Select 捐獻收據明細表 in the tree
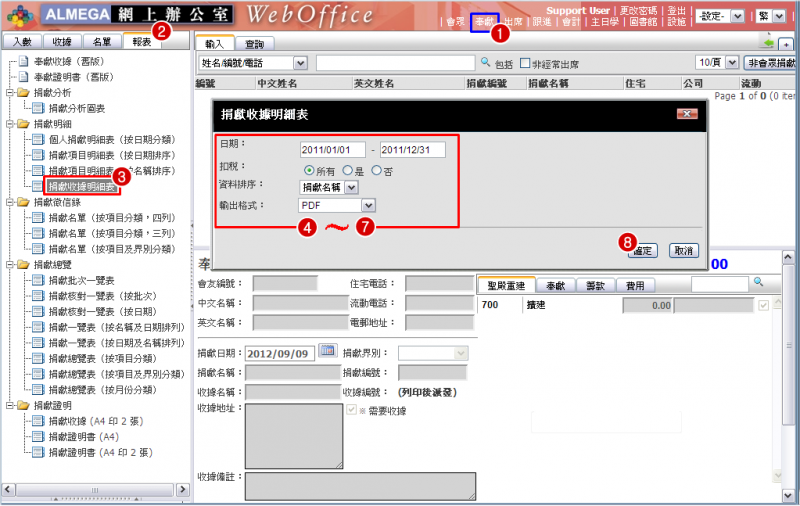Viewport: 800px width, 506px height. click(x=82, y=187)
